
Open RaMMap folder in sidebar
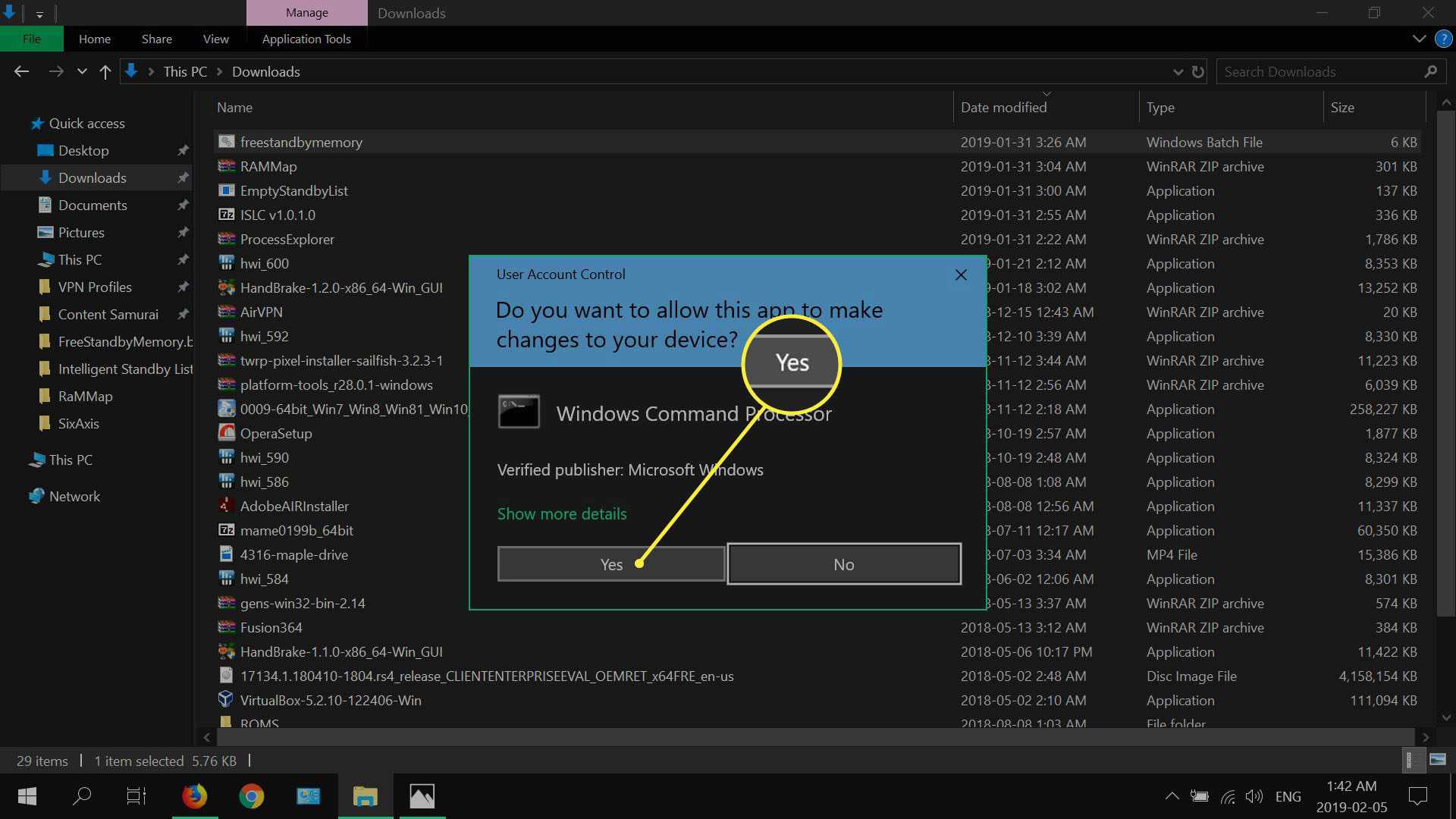click(x=85, y=396)
